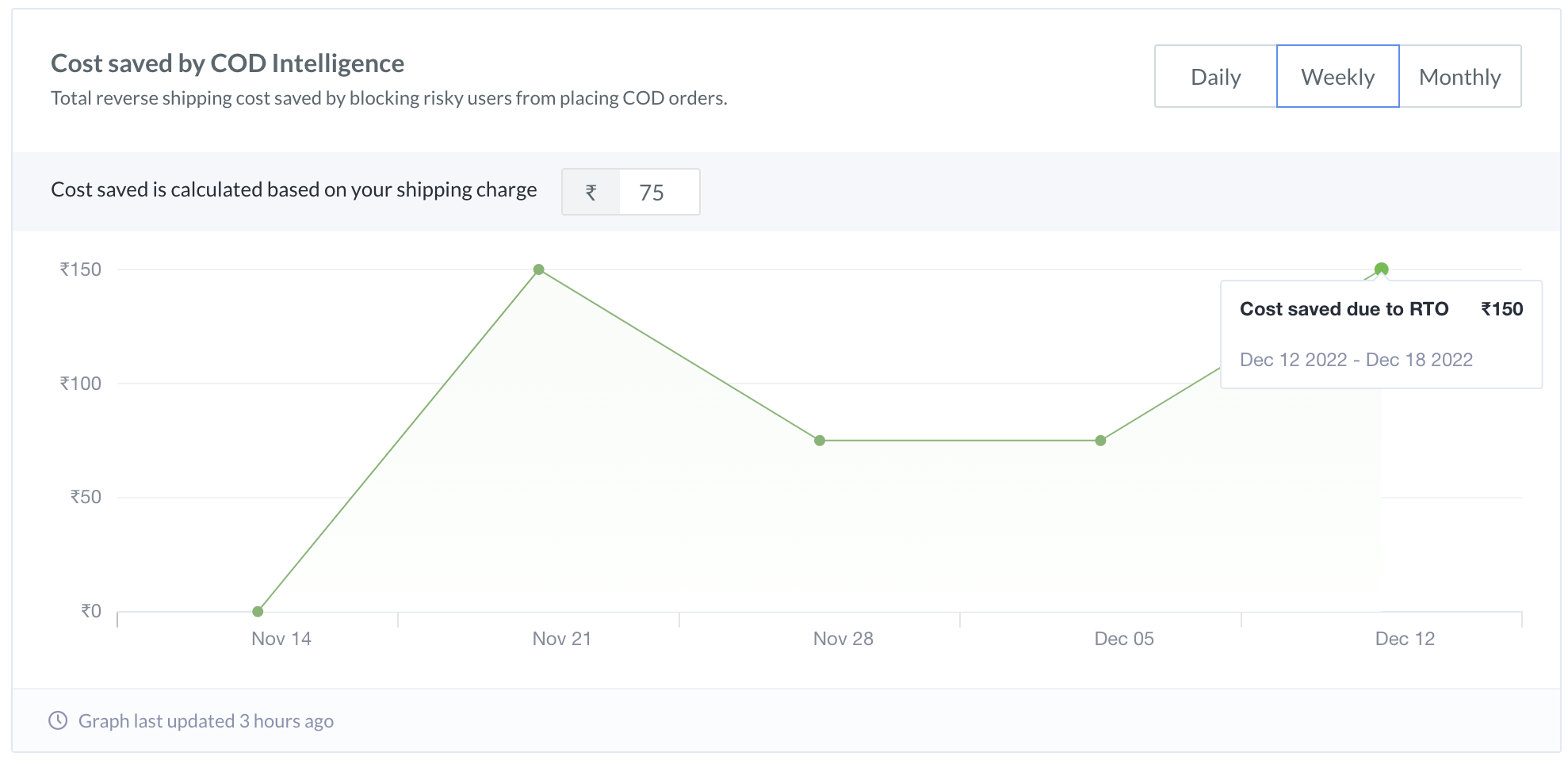The height and width of the screenshot is (764, 1568).
Task: Click the Dec 12 x-axis label
Action: pos(1405,639)
